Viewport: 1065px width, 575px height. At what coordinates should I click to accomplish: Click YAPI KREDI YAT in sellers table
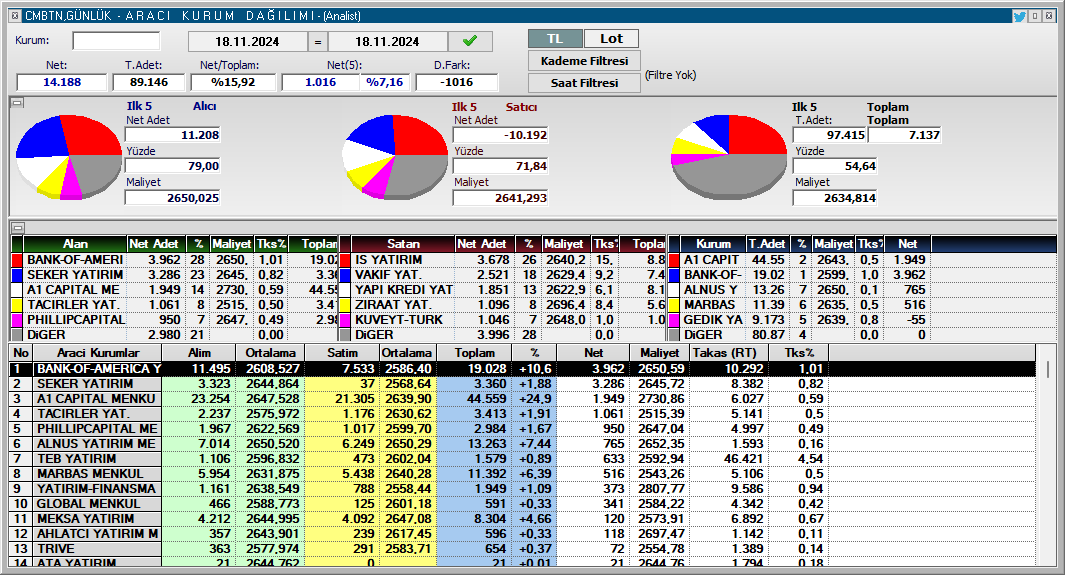click(x=403, y=290)
